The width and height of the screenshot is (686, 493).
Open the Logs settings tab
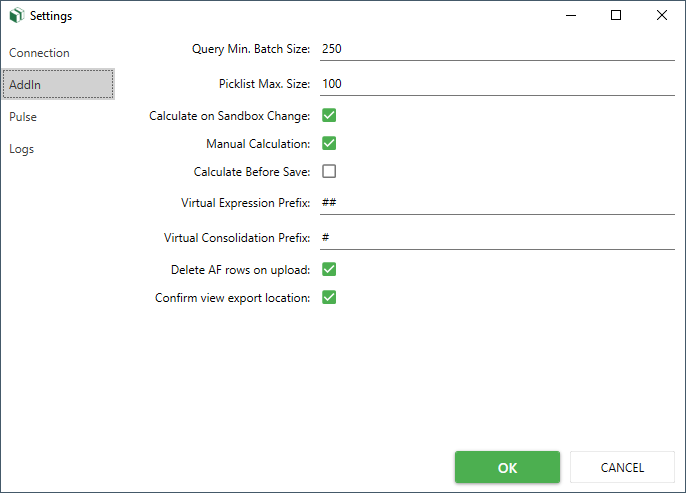tap(22, 149)
